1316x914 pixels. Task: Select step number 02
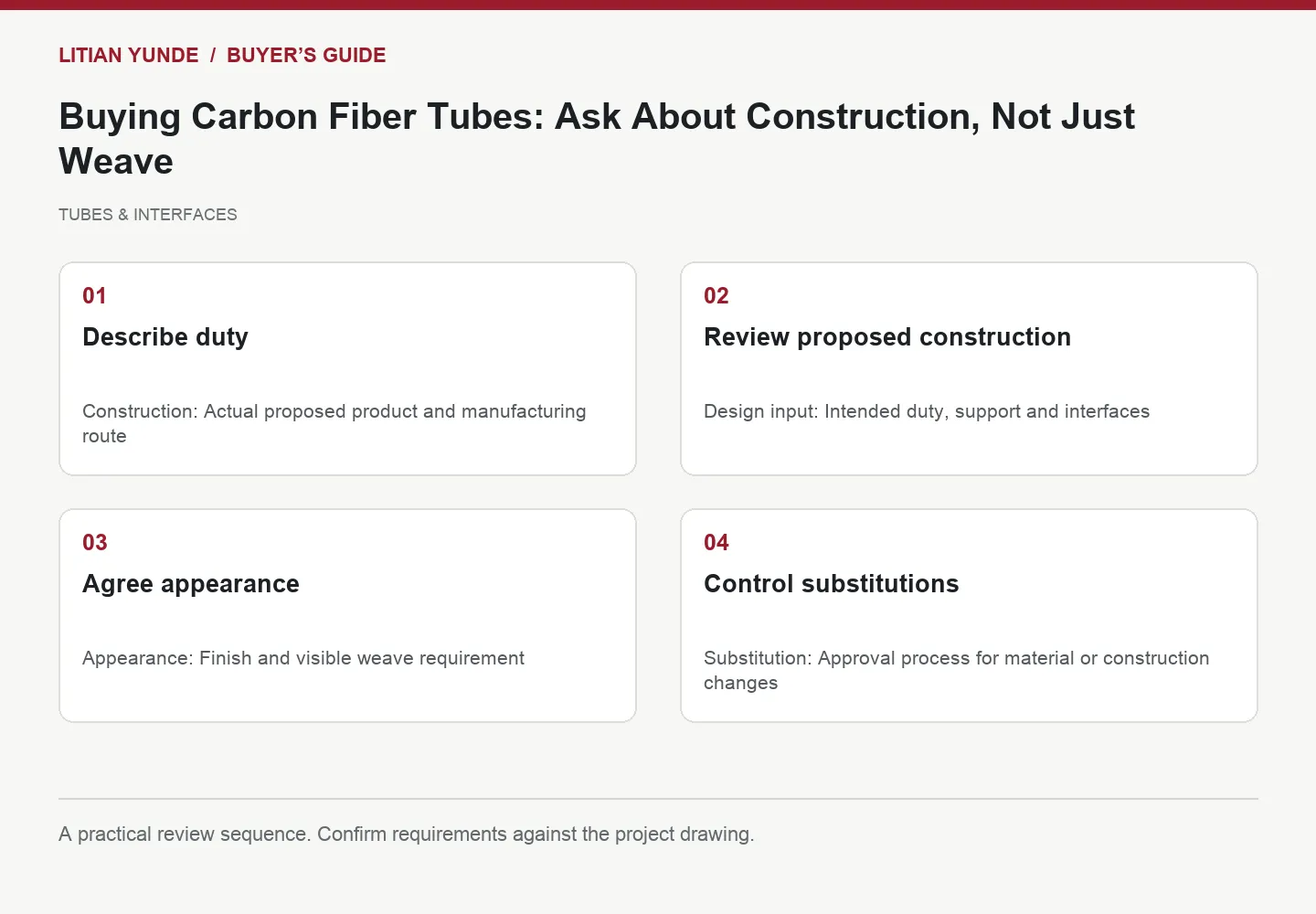coord(716,296)
